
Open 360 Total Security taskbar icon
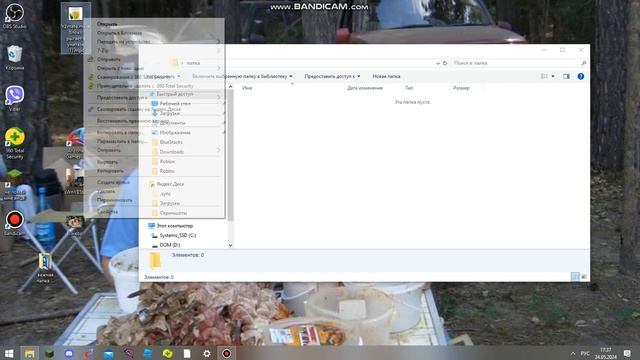coord(168,353)
